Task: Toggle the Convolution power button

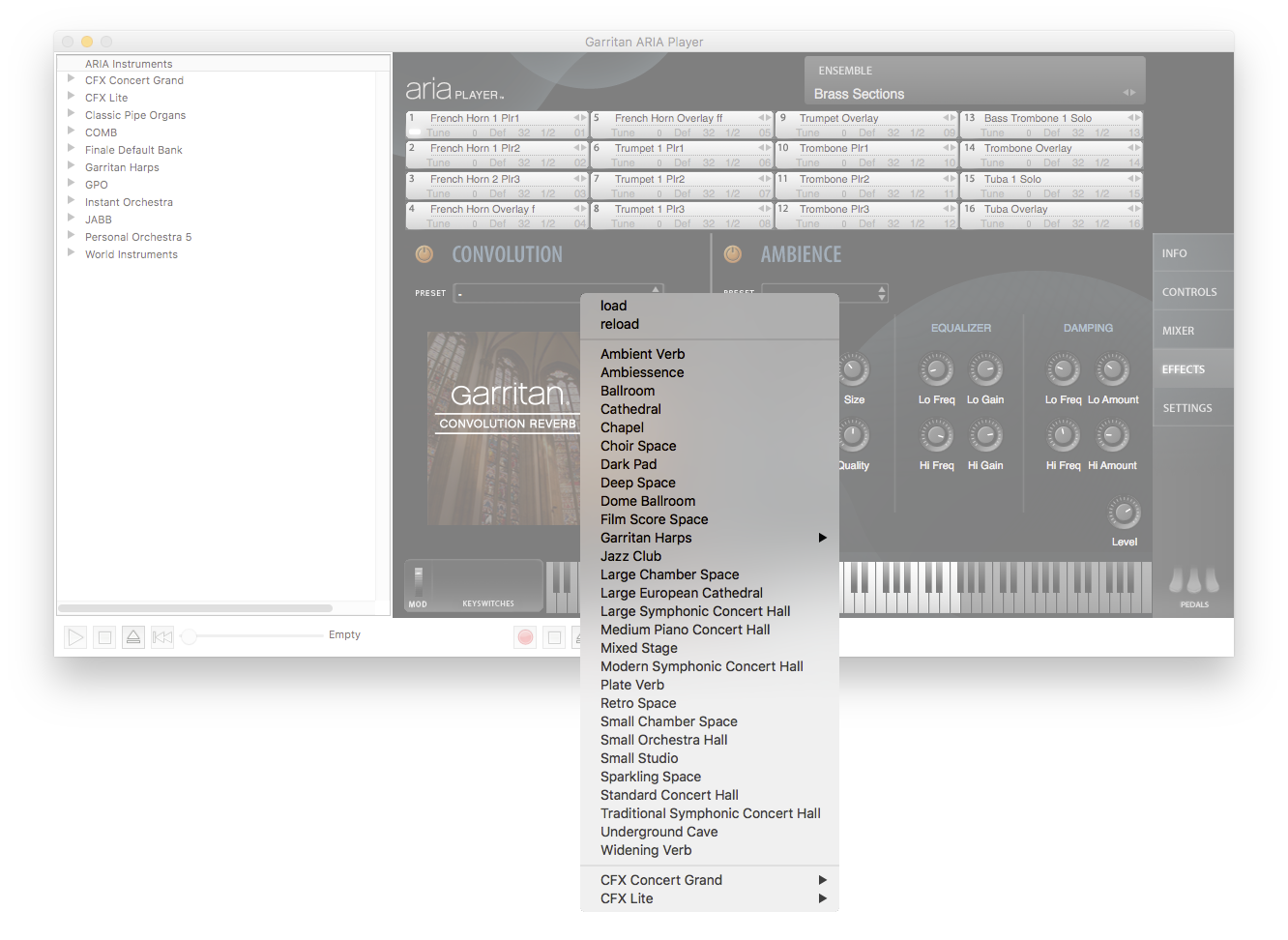Action: click(x=424, y=254)
